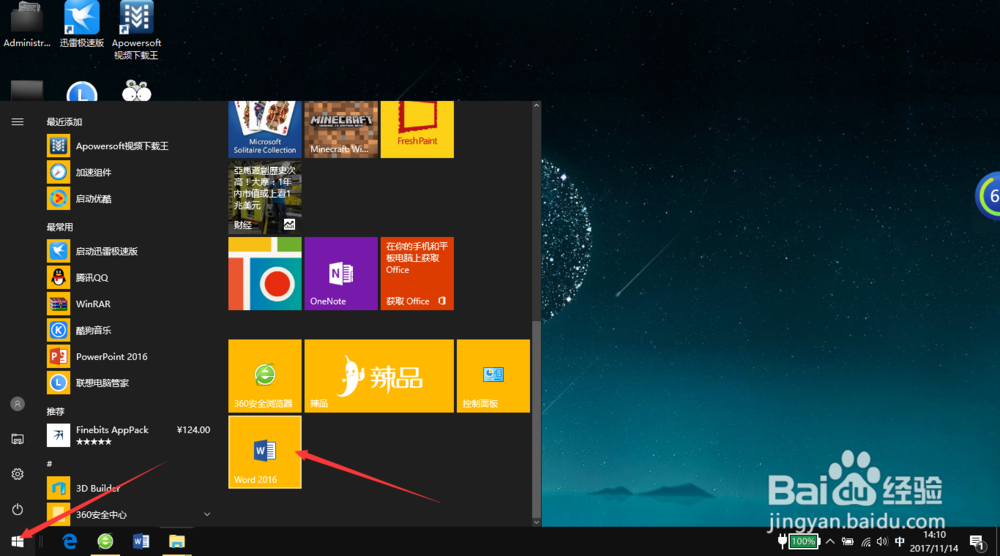Click the 最常用 section heading
Viewport: 1000px width, 556px height.
point(59,227)
